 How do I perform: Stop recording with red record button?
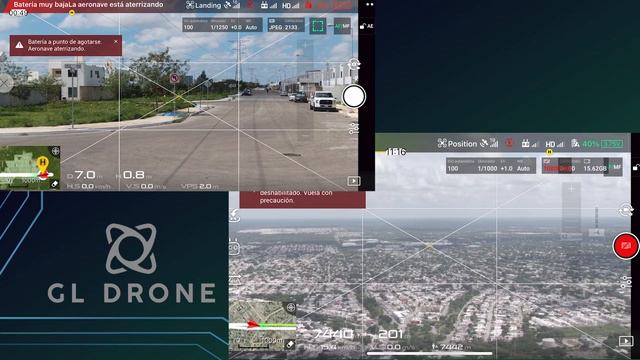(x=626, y=246)
